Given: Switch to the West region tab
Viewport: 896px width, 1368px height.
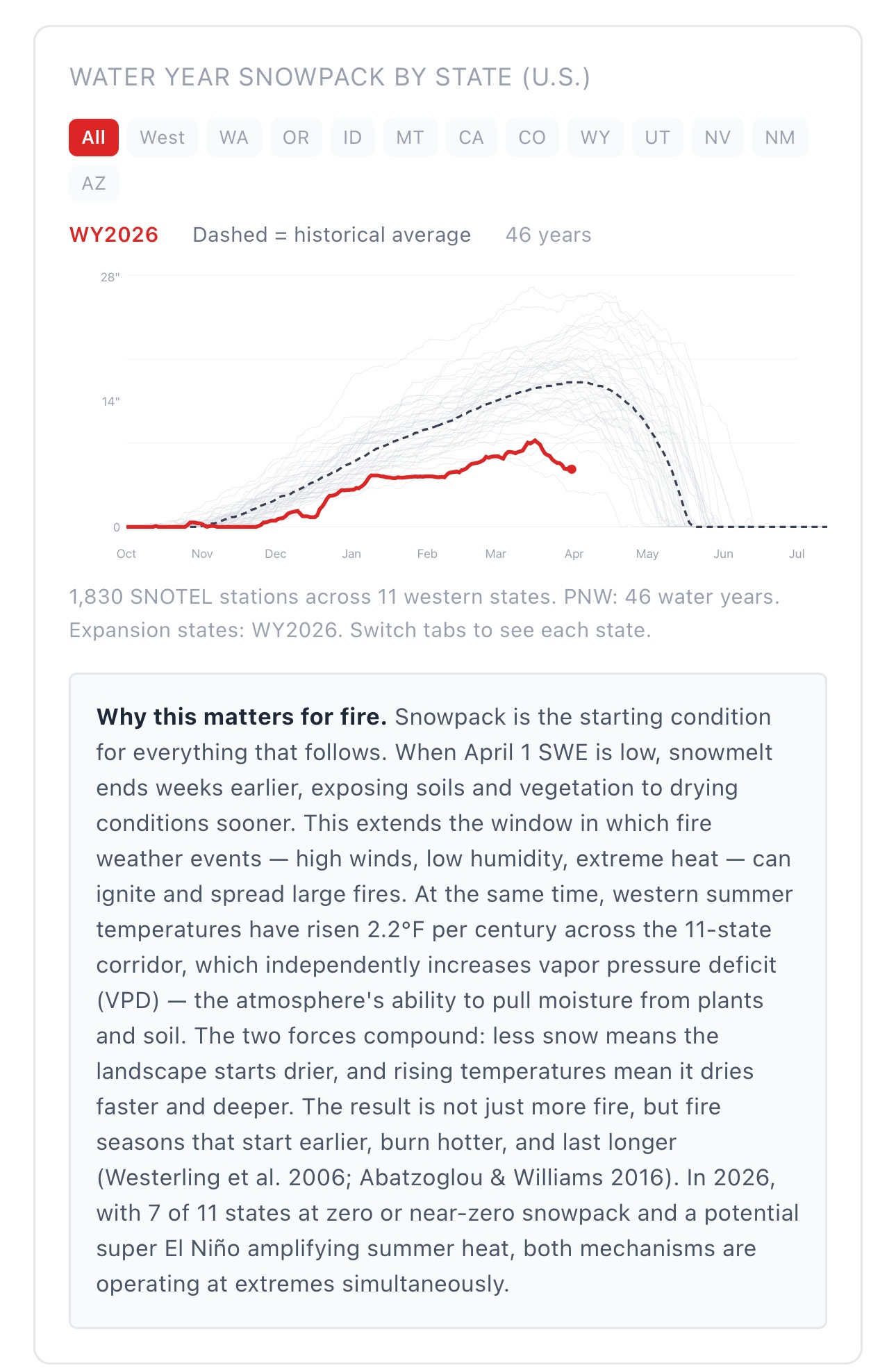Looking at the screenshot, I should [163, 138].
